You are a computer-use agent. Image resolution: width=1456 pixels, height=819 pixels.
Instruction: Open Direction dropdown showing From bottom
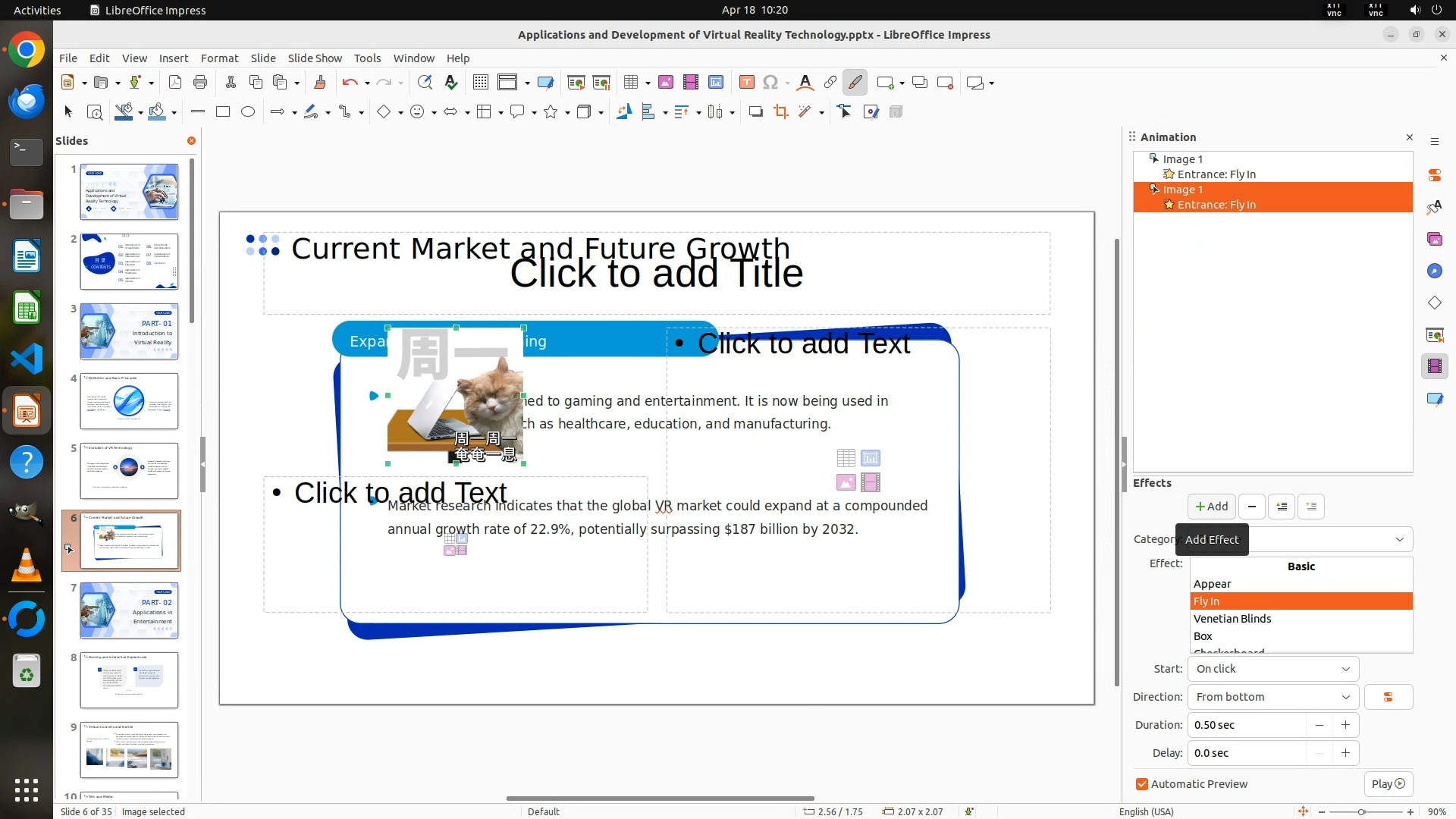1272,697
